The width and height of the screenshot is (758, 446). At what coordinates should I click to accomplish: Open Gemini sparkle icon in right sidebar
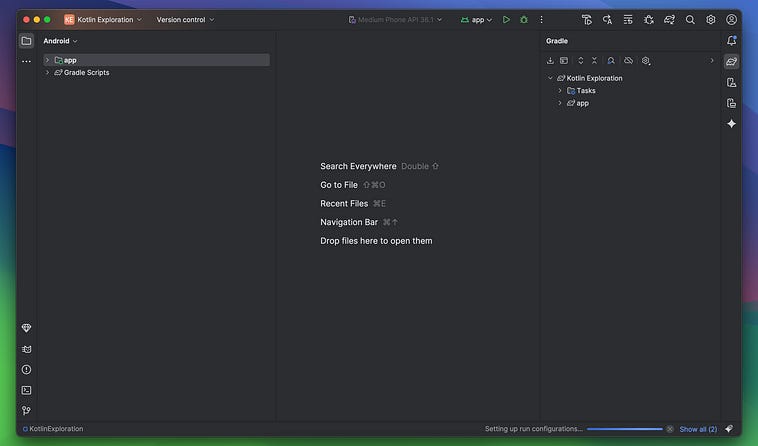(731, 124)
